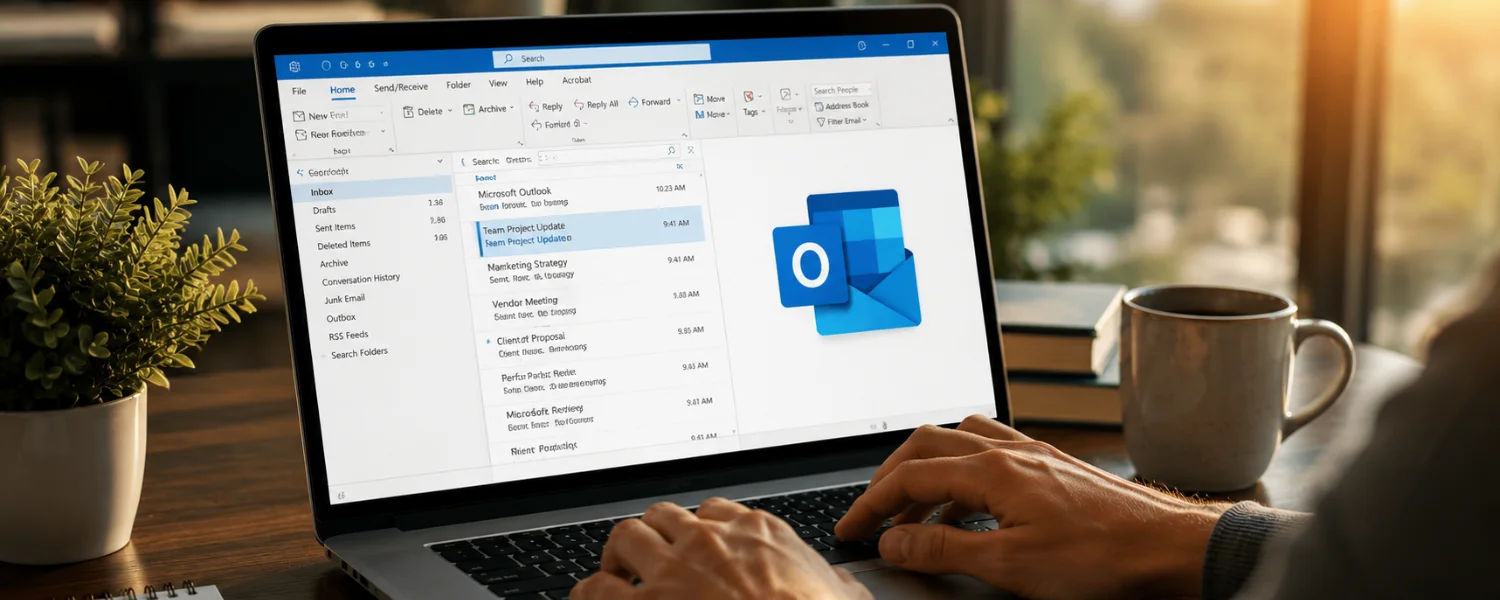Click the Search People field
The width and height of the screenshot is (1500, 600).
click(842, 90)
